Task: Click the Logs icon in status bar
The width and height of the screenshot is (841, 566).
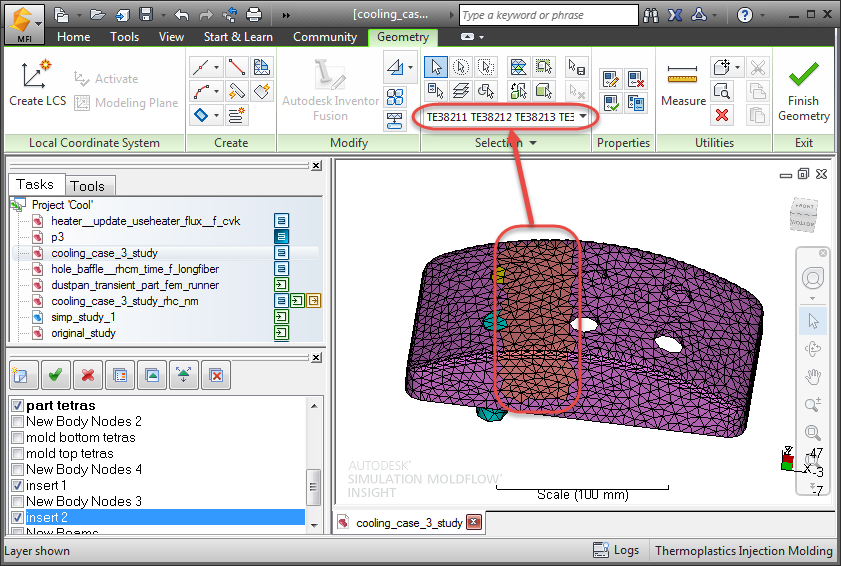Action: (x=601, y=550)
